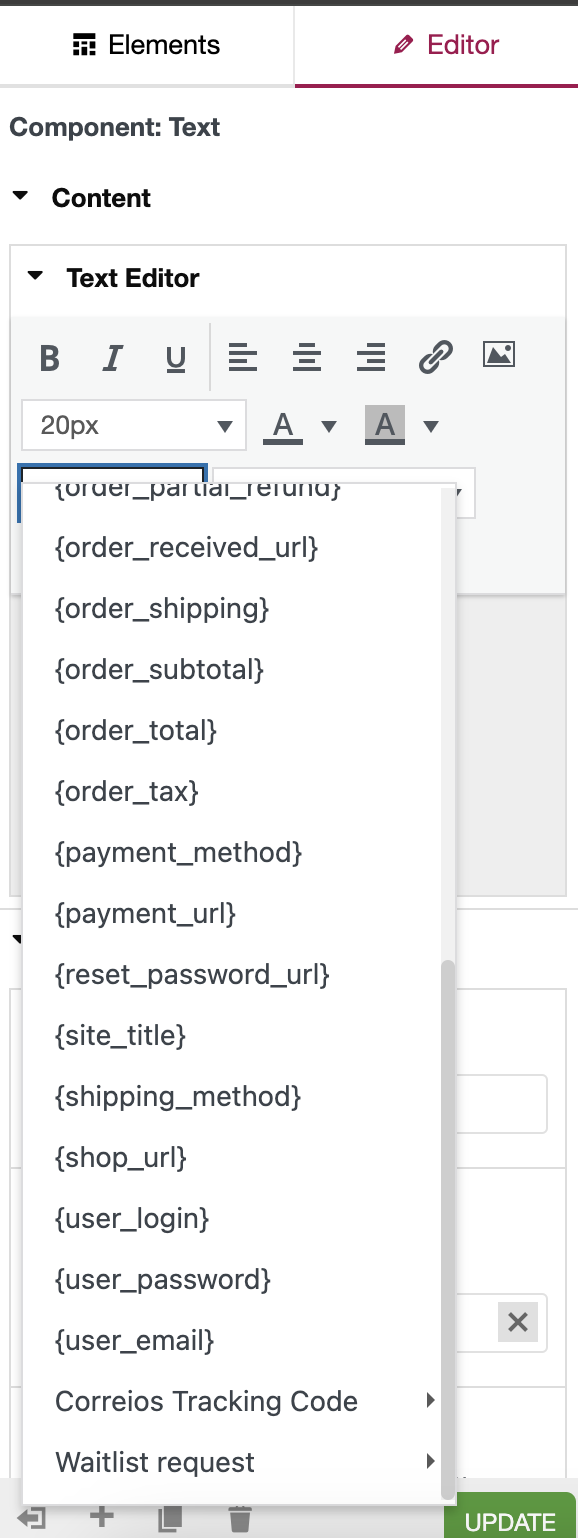The image size is (578, 1538).
Task: Open text color picker arrow
Action: coord(328,427)
